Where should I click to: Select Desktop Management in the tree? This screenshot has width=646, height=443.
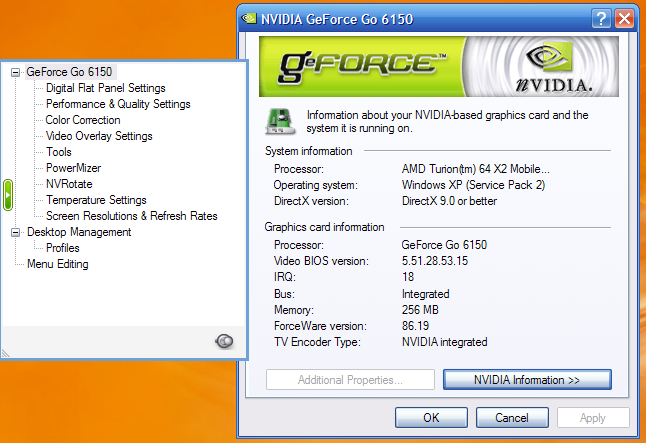(79, 232)
